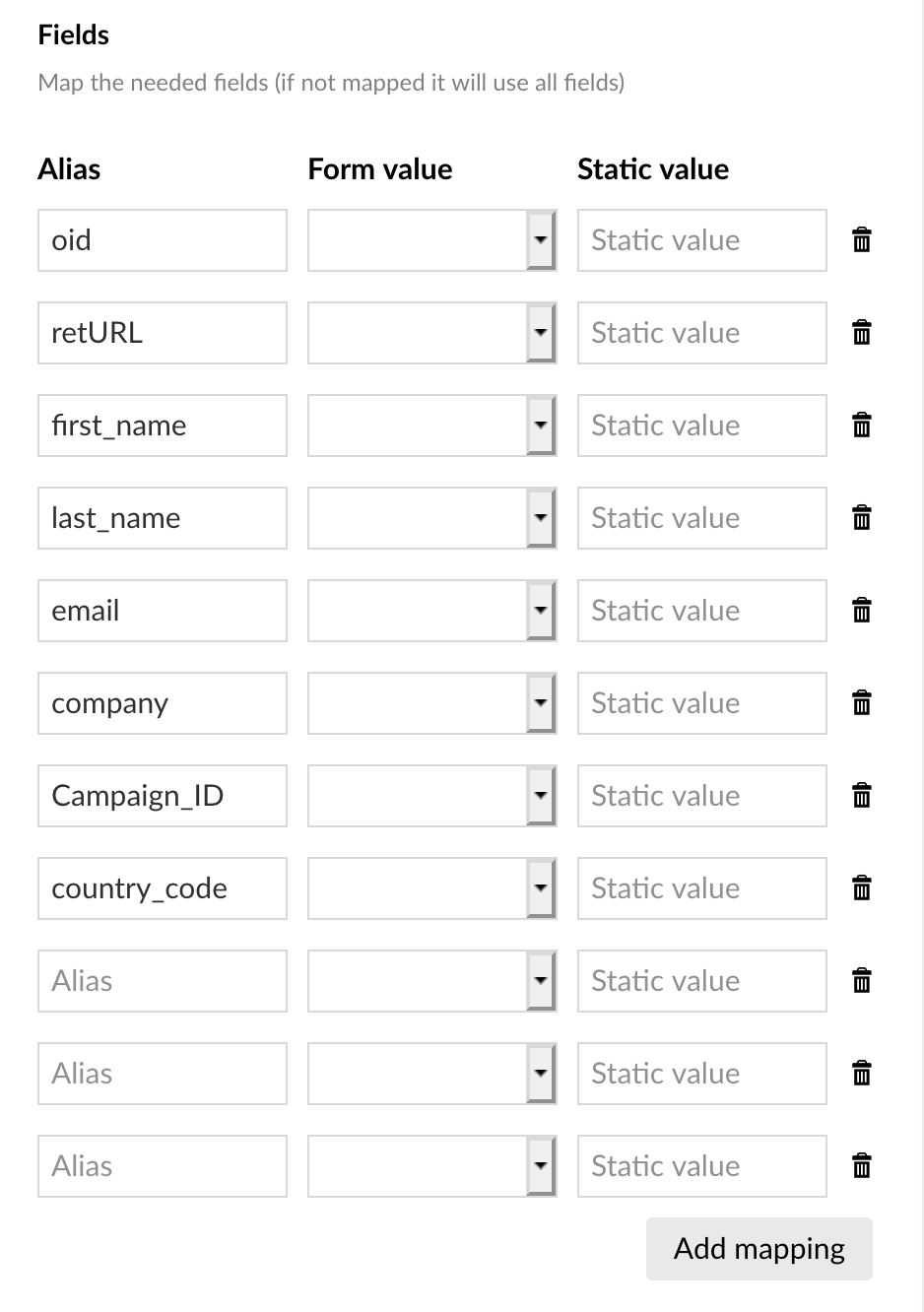Remove the first_name field mapping
The width and height of the screenshot is (924, 1312).
click(861, 426)
